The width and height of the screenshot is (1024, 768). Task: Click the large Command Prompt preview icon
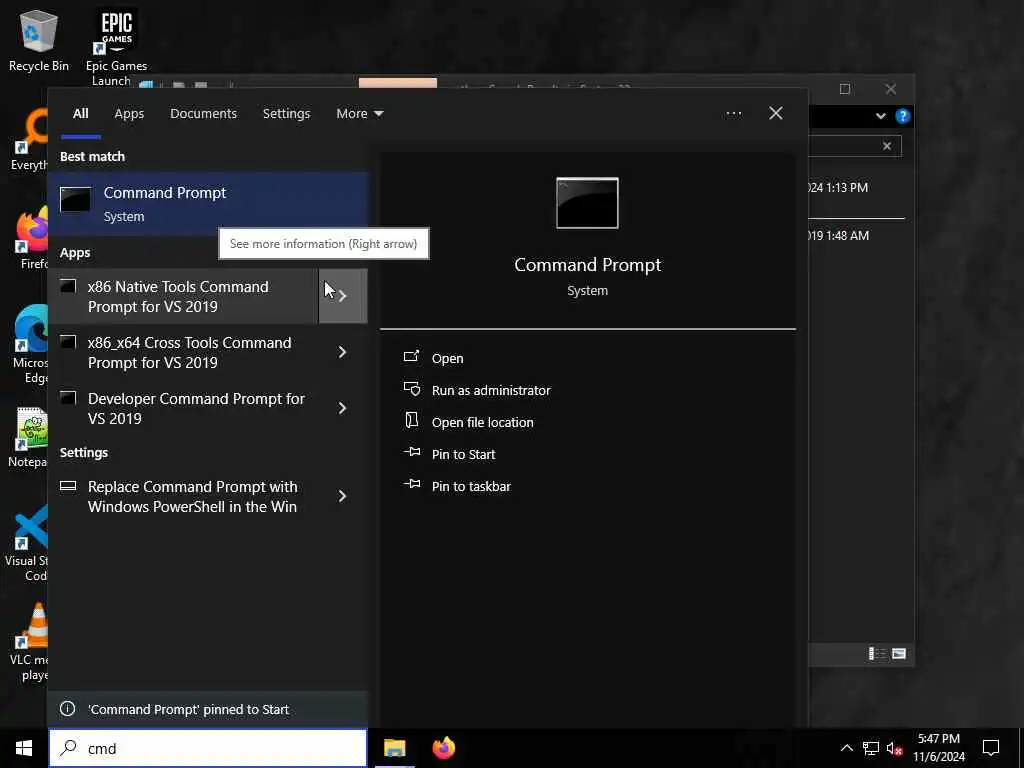(x=587, y=203)
